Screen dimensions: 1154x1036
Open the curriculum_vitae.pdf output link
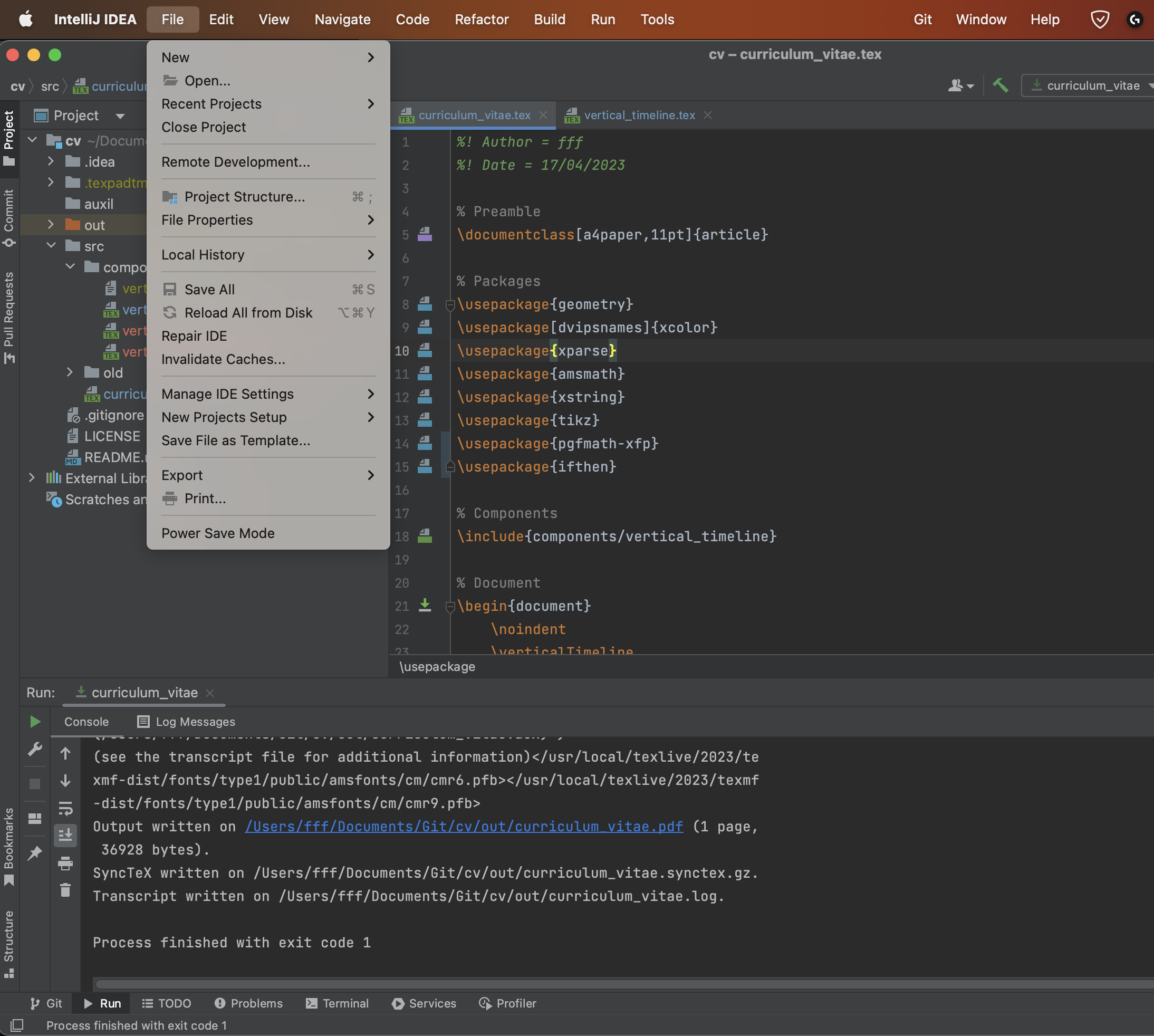(463, 827)
